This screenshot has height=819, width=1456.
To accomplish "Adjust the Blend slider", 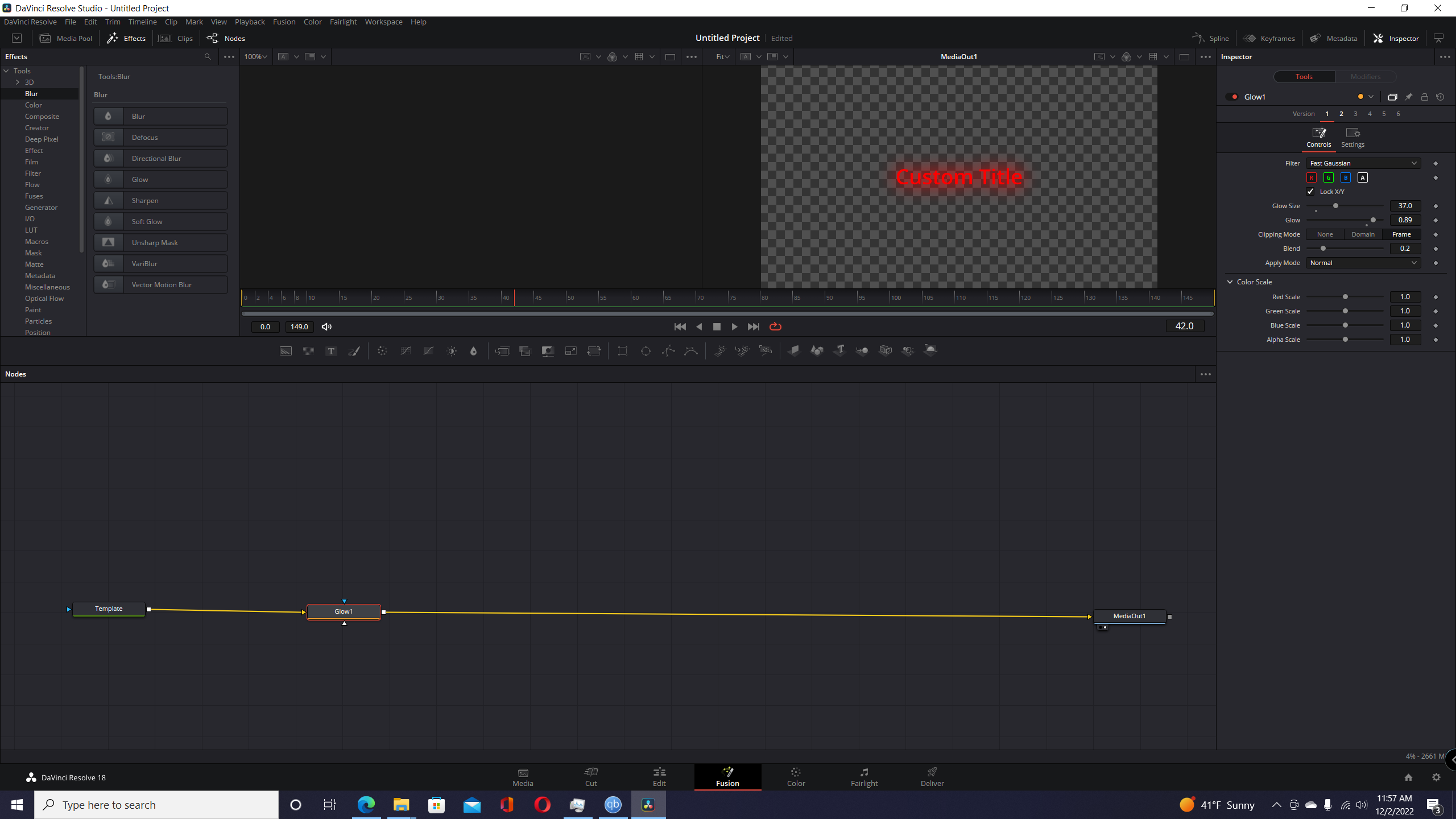I will tap(1323, 249).
